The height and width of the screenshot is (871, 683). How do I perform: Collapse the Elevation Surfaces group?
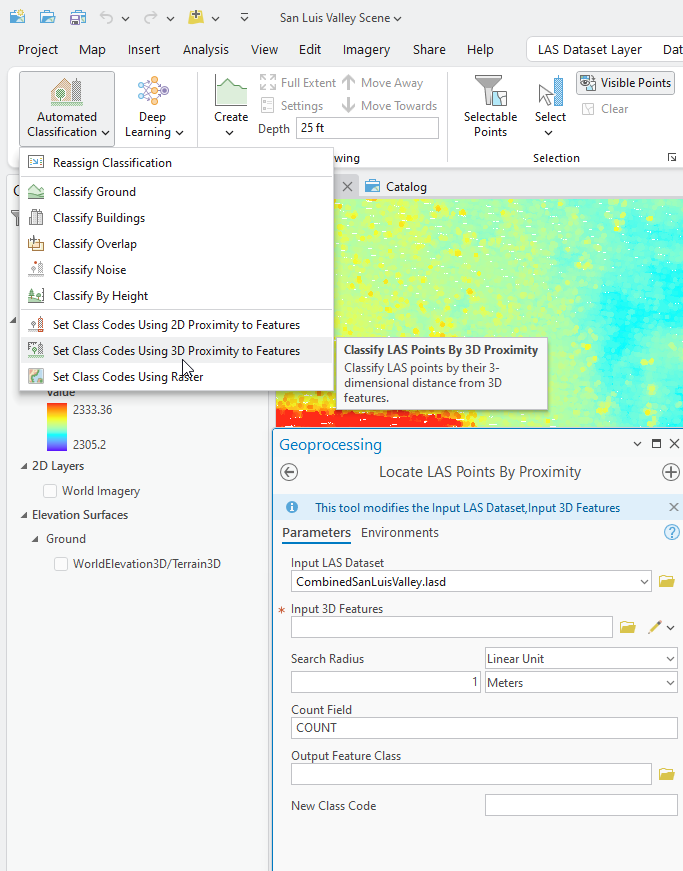pyautogui.click(x=24, y=515)
